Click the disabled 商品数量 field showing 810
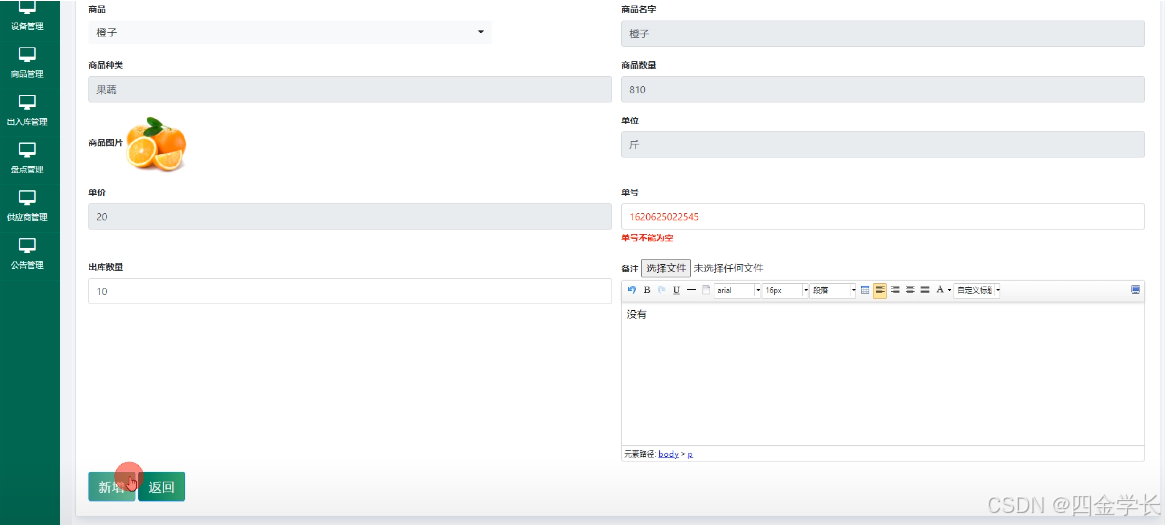Image resolution: width=1165 pixels, height=525 pixels. [883, 89]
